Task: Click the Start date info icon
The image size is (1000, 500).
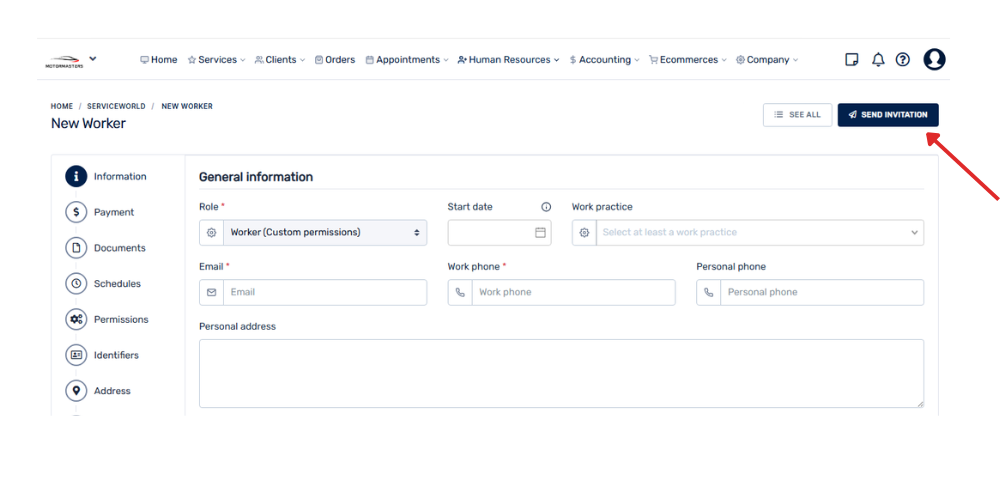Action: (546, 207)
